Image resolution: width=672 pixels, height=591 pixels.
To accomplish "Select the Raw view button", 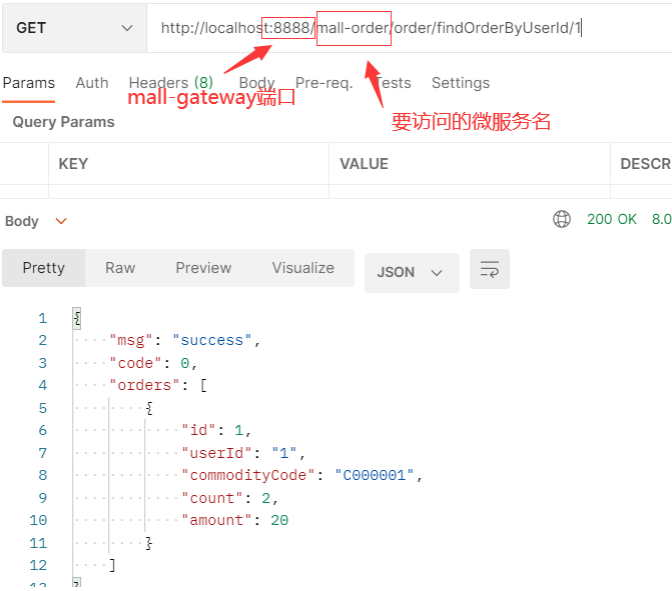I will coord(120,268).
